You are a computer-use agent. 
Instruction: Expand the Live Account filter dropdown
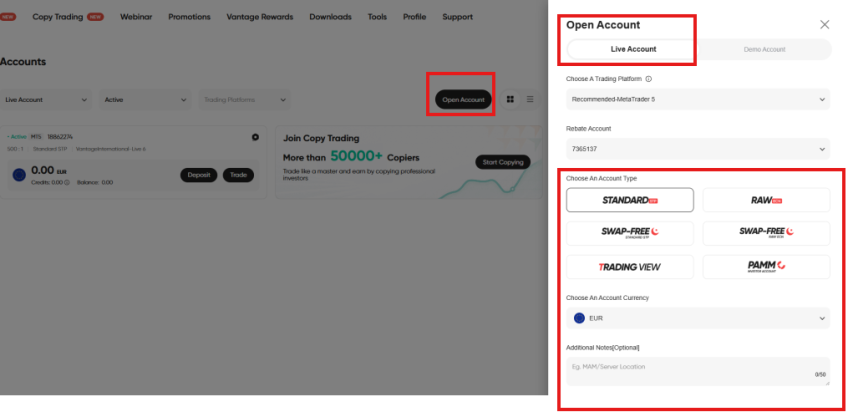coord(46,100)
